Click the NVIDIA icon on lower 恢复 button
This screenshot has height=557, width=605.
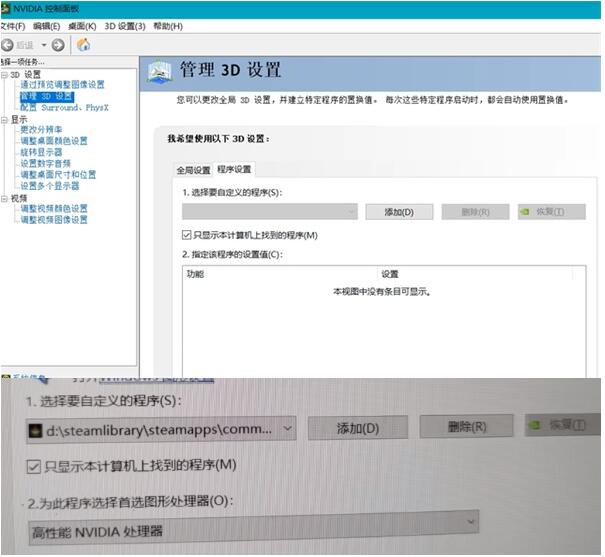click(x=535, y=425)
